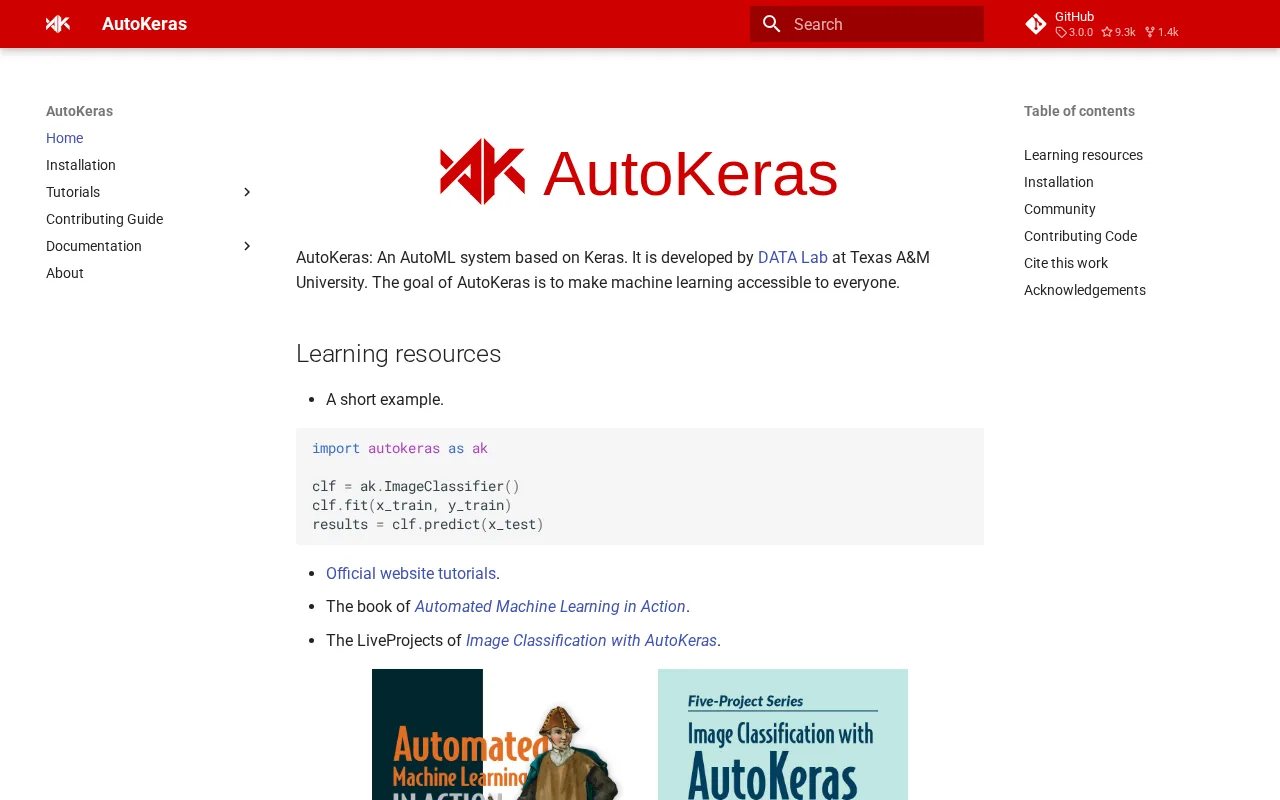The image size is (1280, 800).
Task: Click the GitHub repository git icon
Action: point(1036,24)
